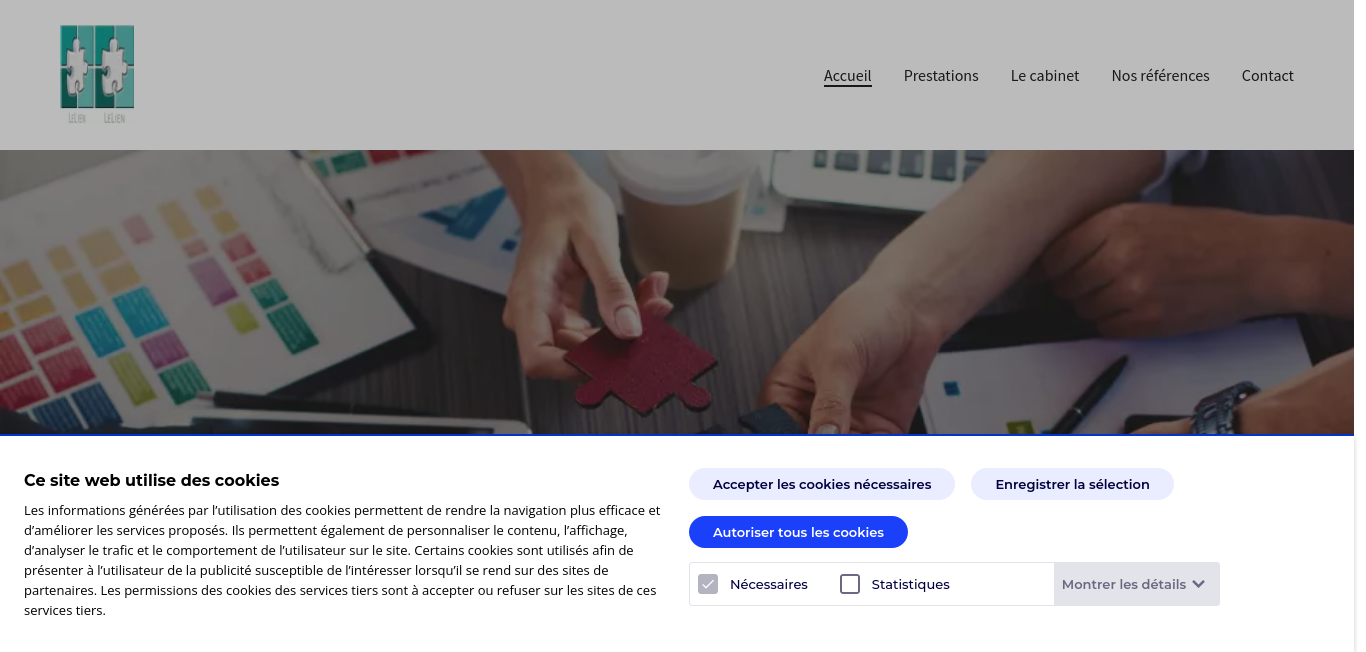The height and width of the screenshot is (652, 1366).
Task: Click the cookie description paragraph
Action: pos(342,560)
